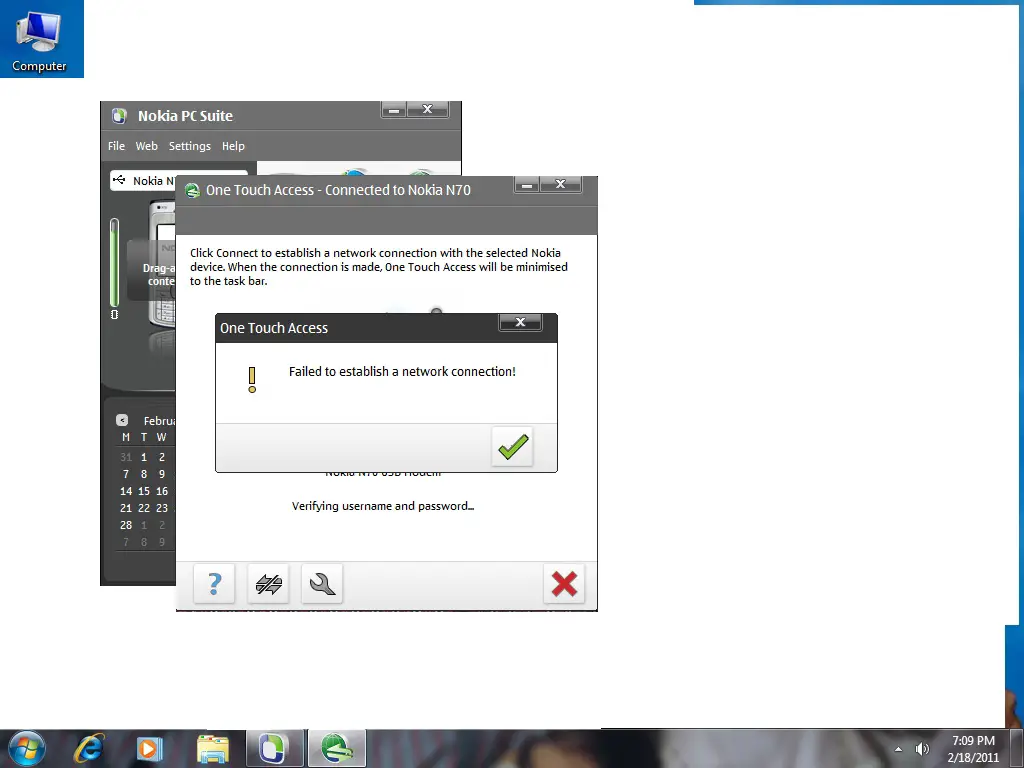Confirm the error with the green checkmark button
The image size is (1024, 768).
pyautogui.click(x=513, y=447)
